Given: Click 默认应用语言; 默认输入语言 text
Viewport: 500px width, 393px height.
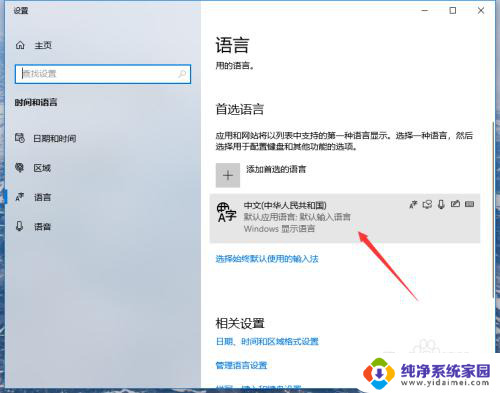Looking at the screenshot, I should click(297, 217).
